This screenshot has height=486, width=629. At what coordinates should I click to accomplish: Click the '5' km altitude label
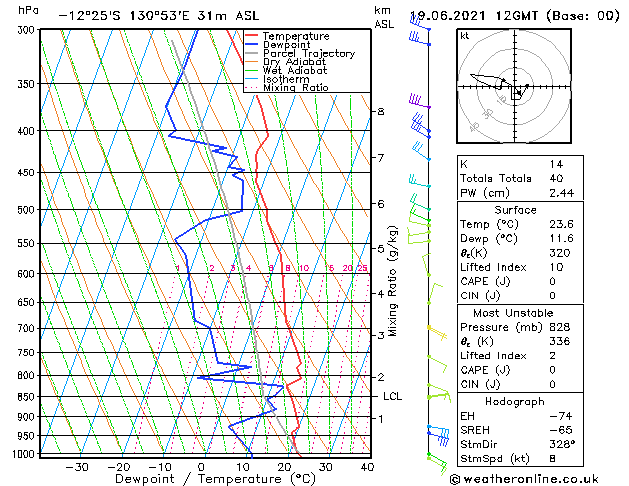381,249
